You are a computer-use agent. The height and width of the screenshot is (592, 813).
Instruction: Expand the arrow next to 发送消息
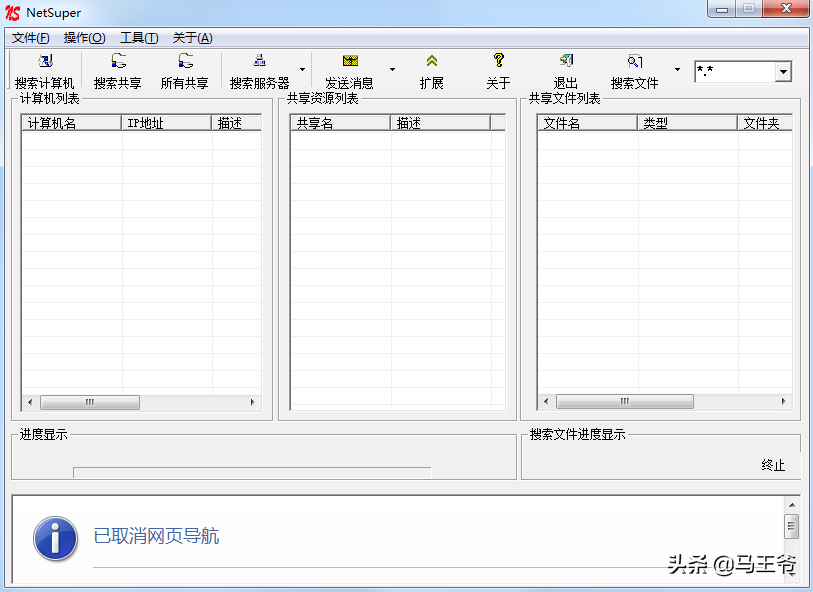pos(391,70)
